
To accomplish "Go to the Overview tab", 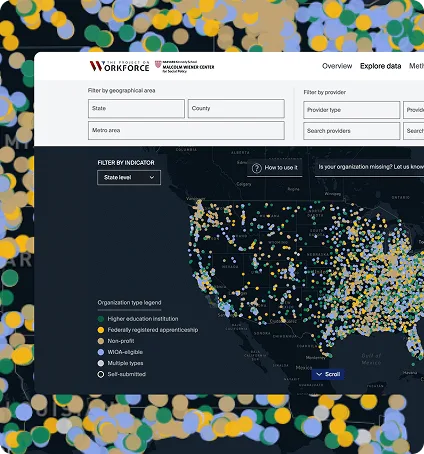I will (337, 66).
